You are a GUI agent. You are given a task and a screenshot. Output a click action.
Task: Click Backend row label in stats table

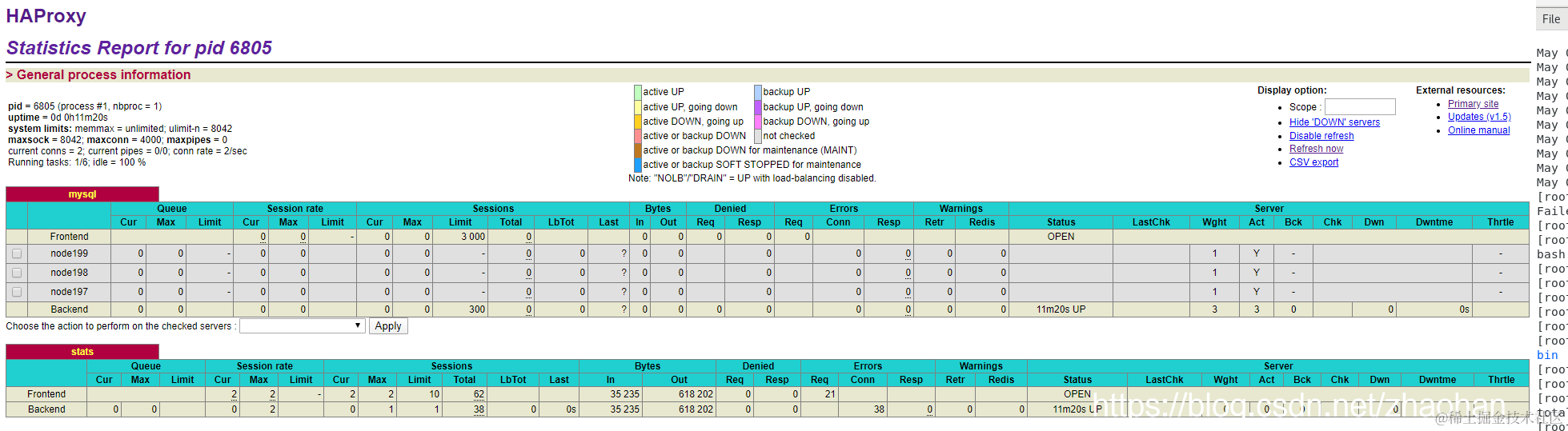46,409
